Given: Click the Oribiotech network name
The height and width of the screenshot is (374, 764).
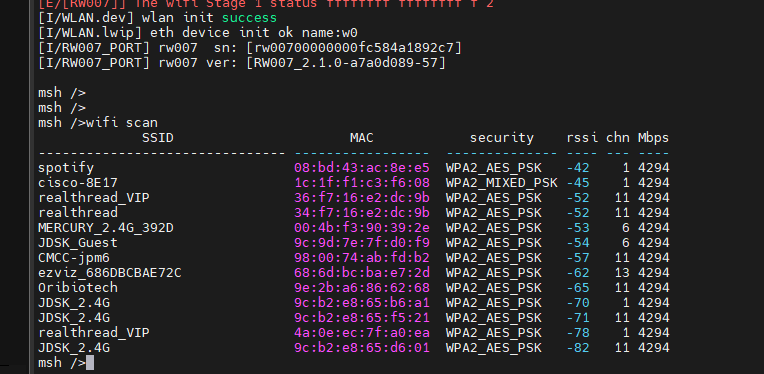Looking at the screenshot, I should click(x=78, y=288).
